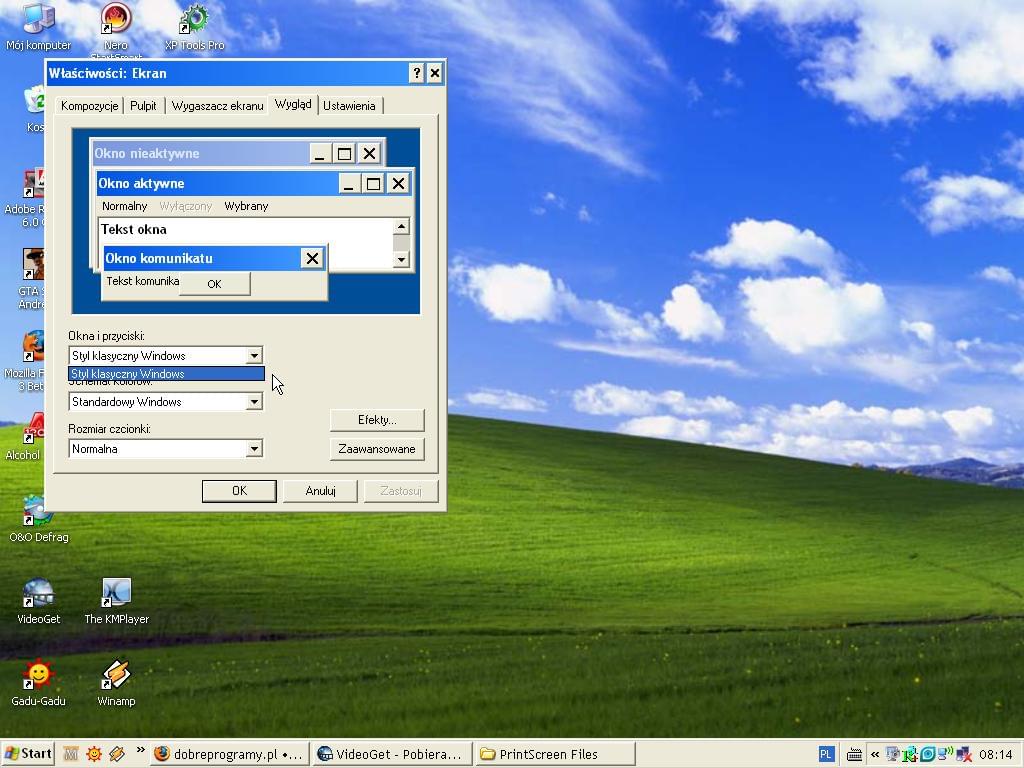
Task: Click the taskbar clock showing 08:14
Action: click(x=995, y=755)
